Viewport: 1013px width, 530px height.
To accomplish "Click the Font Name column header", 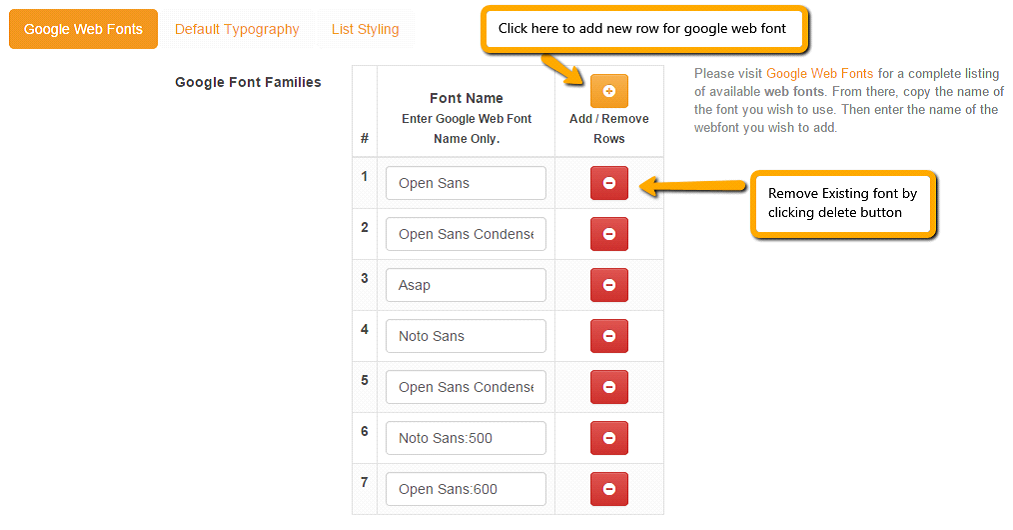I will 466,98.
